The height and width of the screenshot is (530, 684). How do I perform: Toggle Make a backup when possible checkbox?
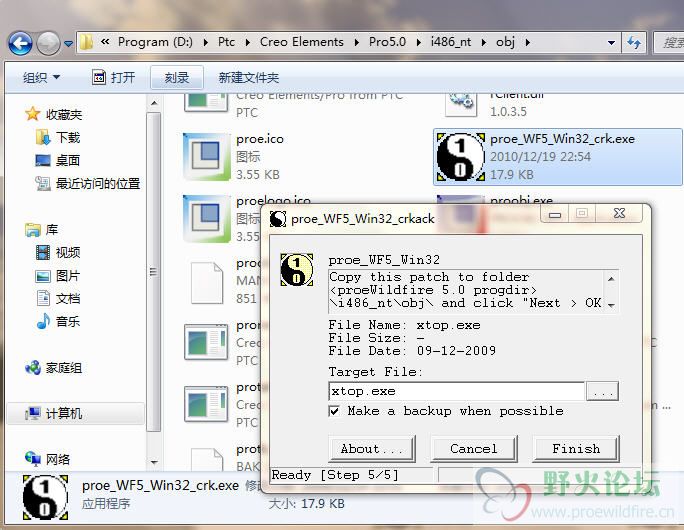(334, 411)
